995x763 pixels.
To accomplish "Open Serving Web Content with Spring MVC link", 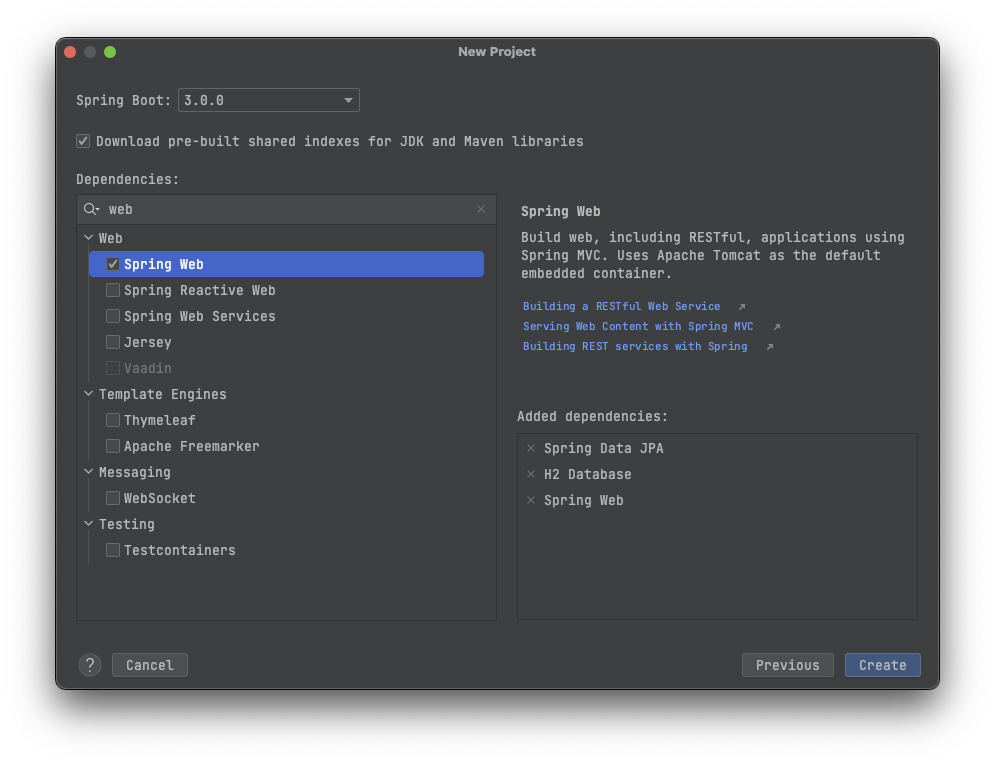I will (x=638, y=326).
